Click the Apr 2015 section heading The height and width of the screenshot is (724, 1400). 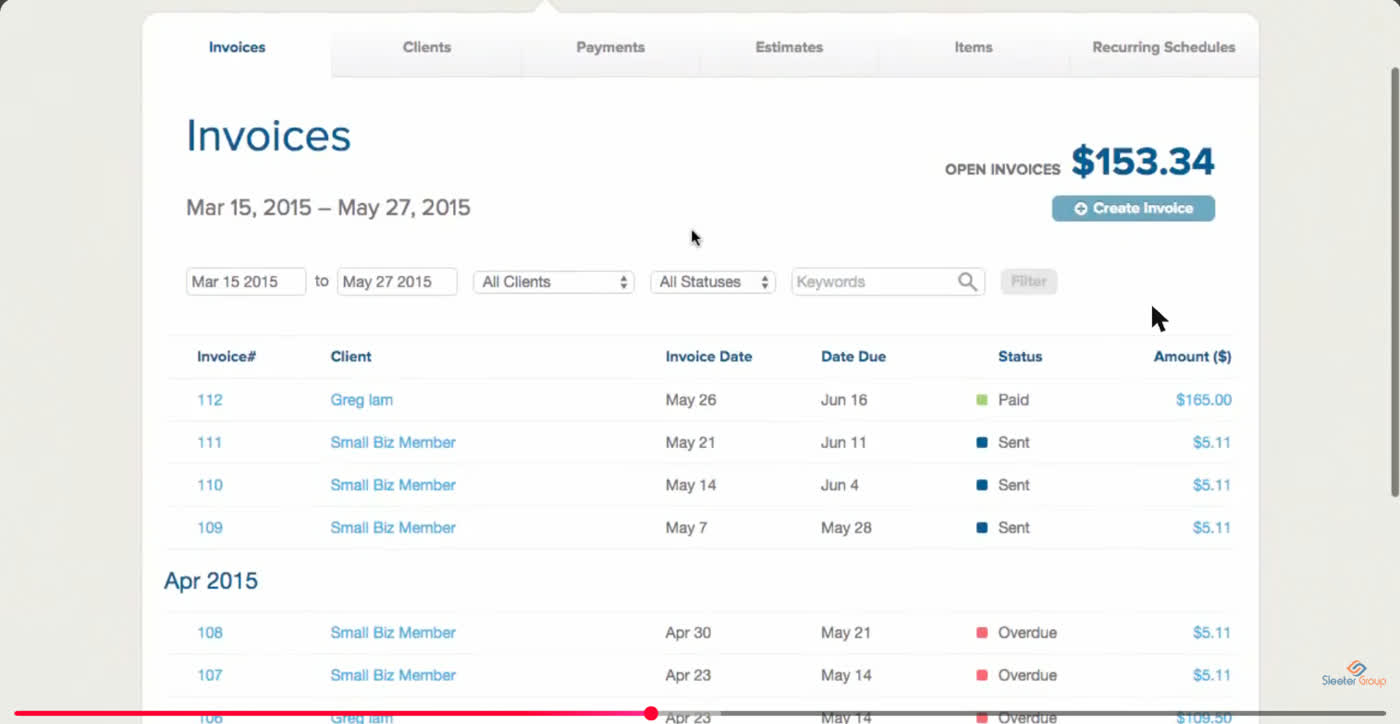point(211,581)
